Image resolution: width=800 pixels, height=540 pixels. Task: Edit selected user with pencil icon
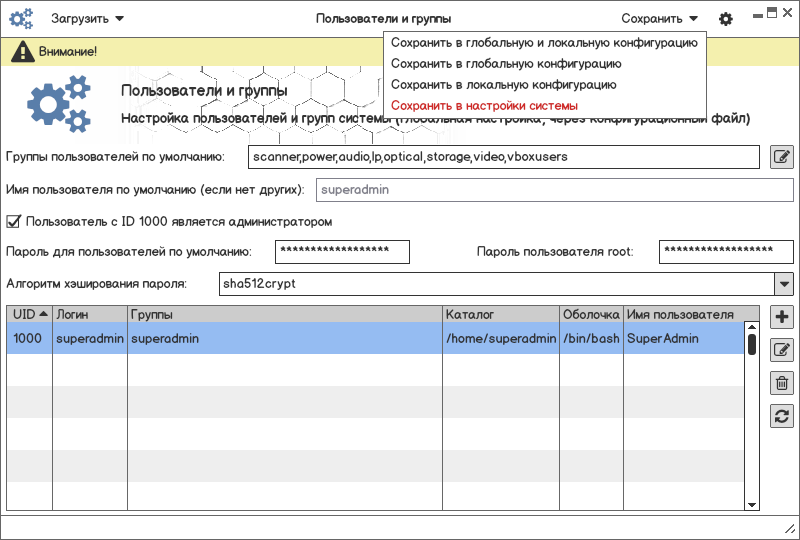click(782, 350)
